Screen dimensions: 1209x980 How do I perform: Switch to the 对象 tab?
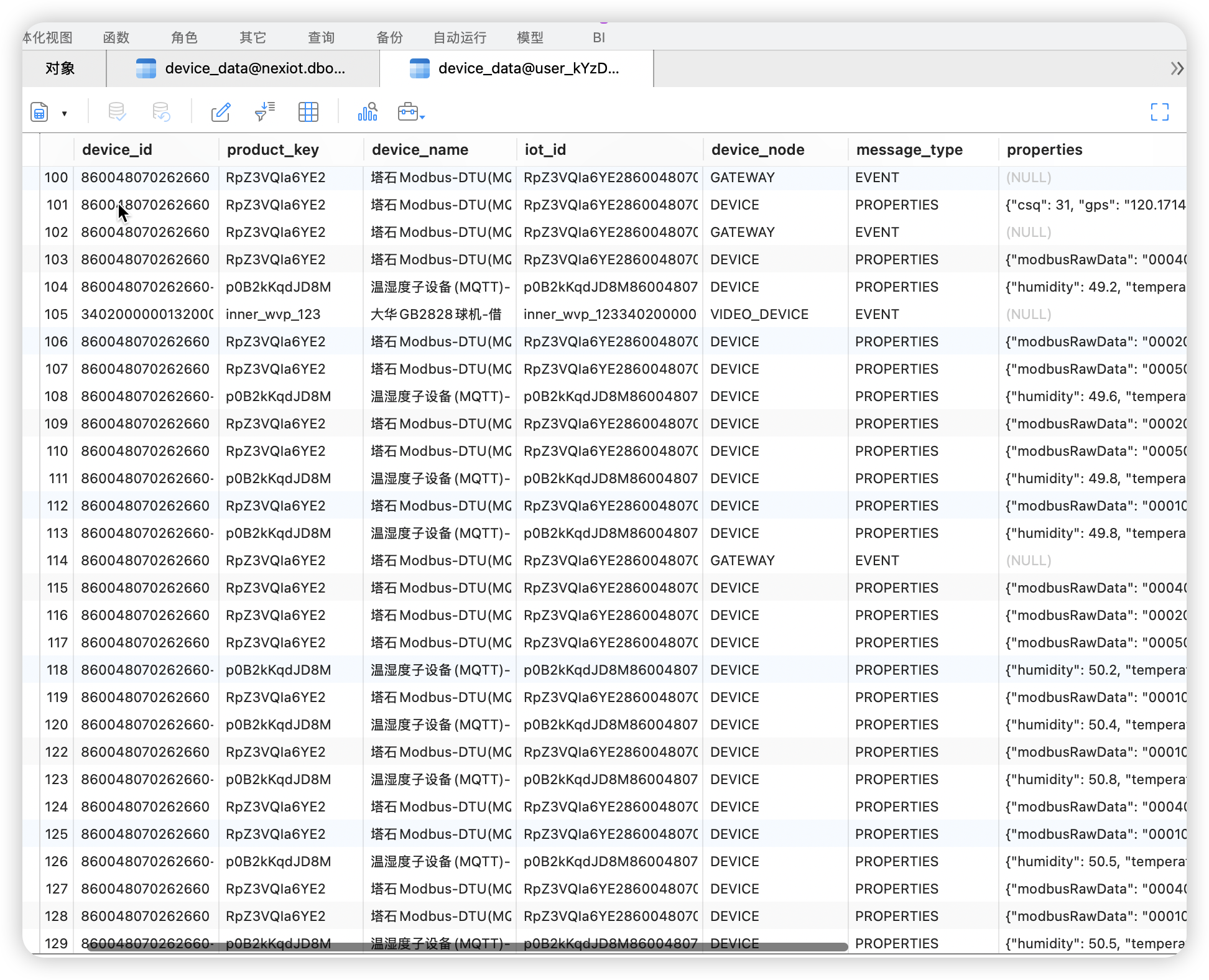[60, 68]
